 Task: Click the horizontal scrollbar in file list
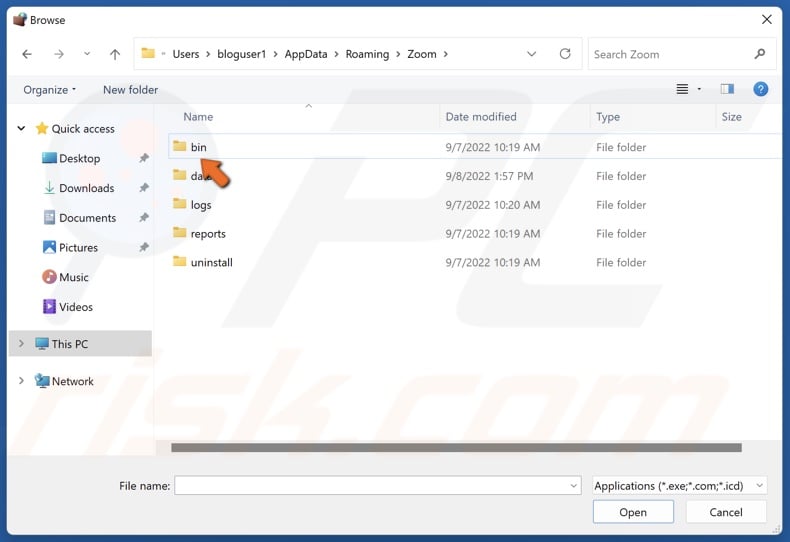click(x=456, y=448)
